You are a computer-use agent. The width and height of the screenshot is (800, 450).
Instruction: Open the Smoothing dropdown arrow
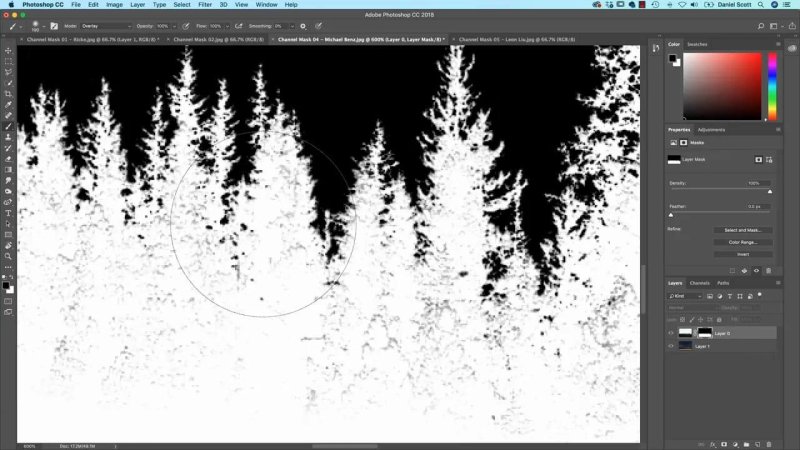pos(292,26)
